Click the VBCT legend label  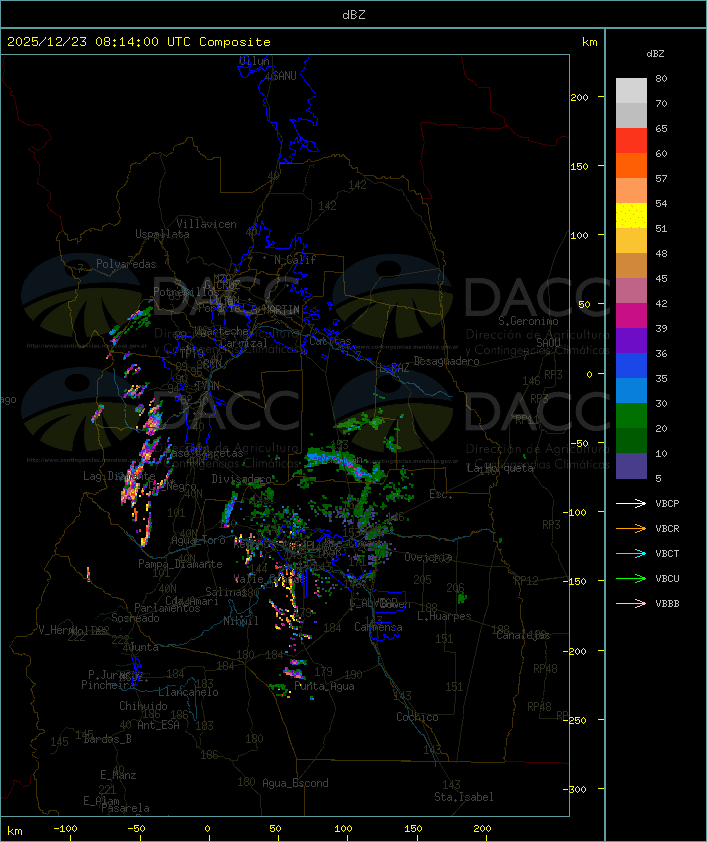[667, 553]
